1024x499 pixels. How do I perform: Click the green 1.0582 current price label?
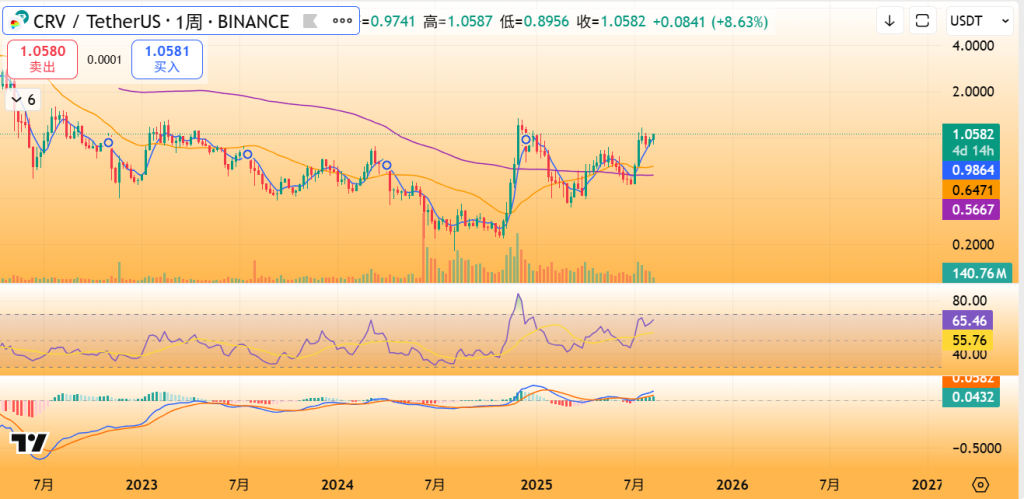coord(971,135)
